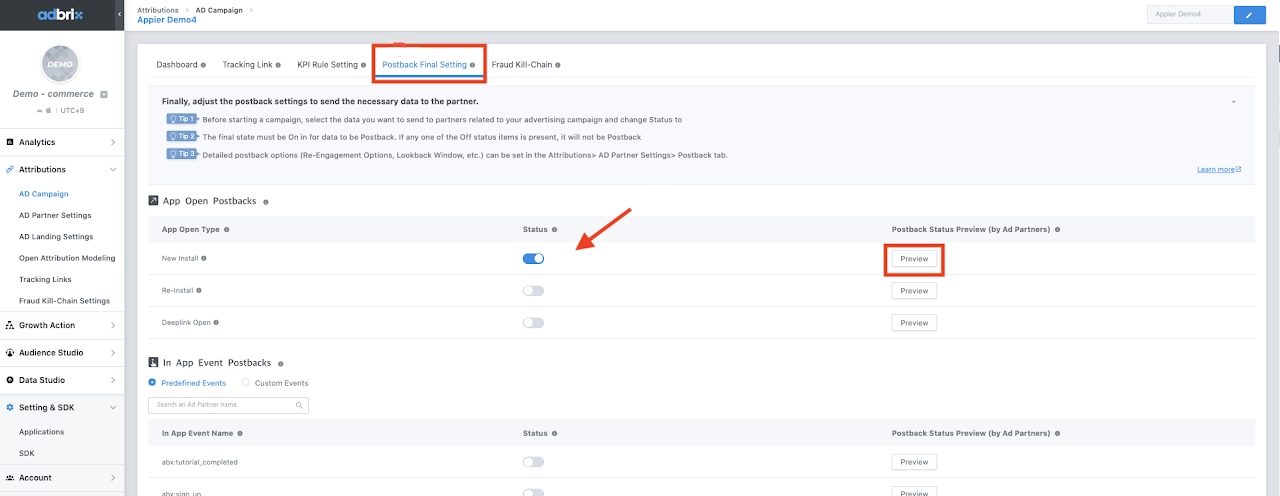Click the adbrix logo
The image size is (1280, 496).
[61, 15]
